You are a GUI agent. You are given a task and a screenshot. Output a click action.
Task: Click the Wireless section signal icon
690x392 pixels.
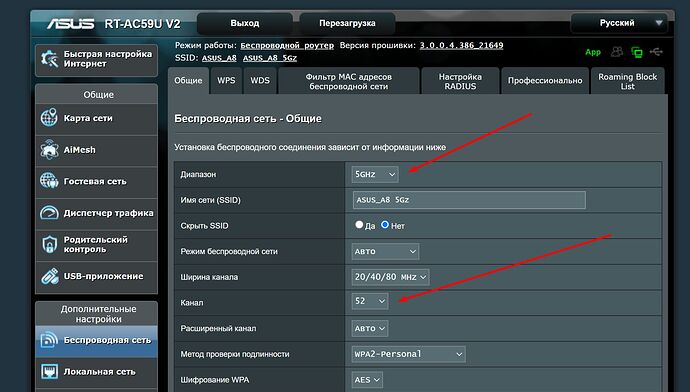[x=49, y=340]
